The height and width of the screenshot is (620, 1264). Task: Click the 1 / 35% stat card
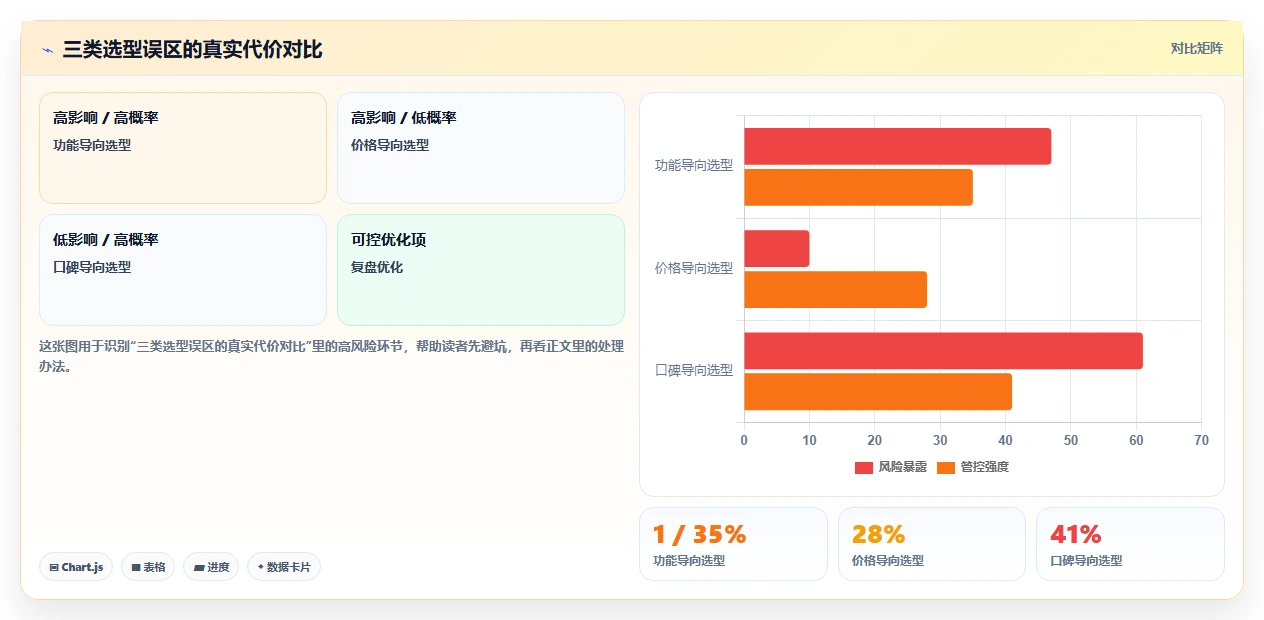[x=733, y=544]
